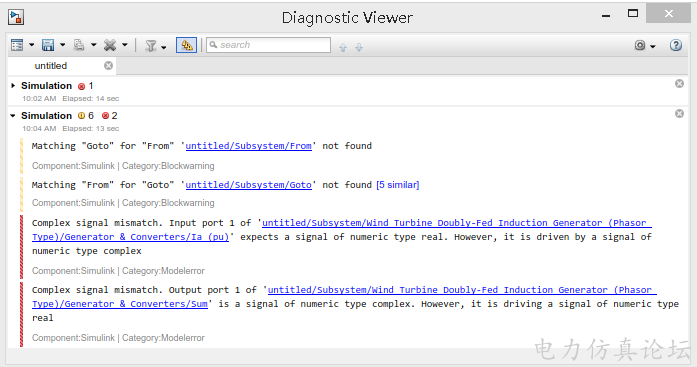Click the clear diagnostics X icon
The width and height of the screenshot is (697, 367).
point(110,45)
